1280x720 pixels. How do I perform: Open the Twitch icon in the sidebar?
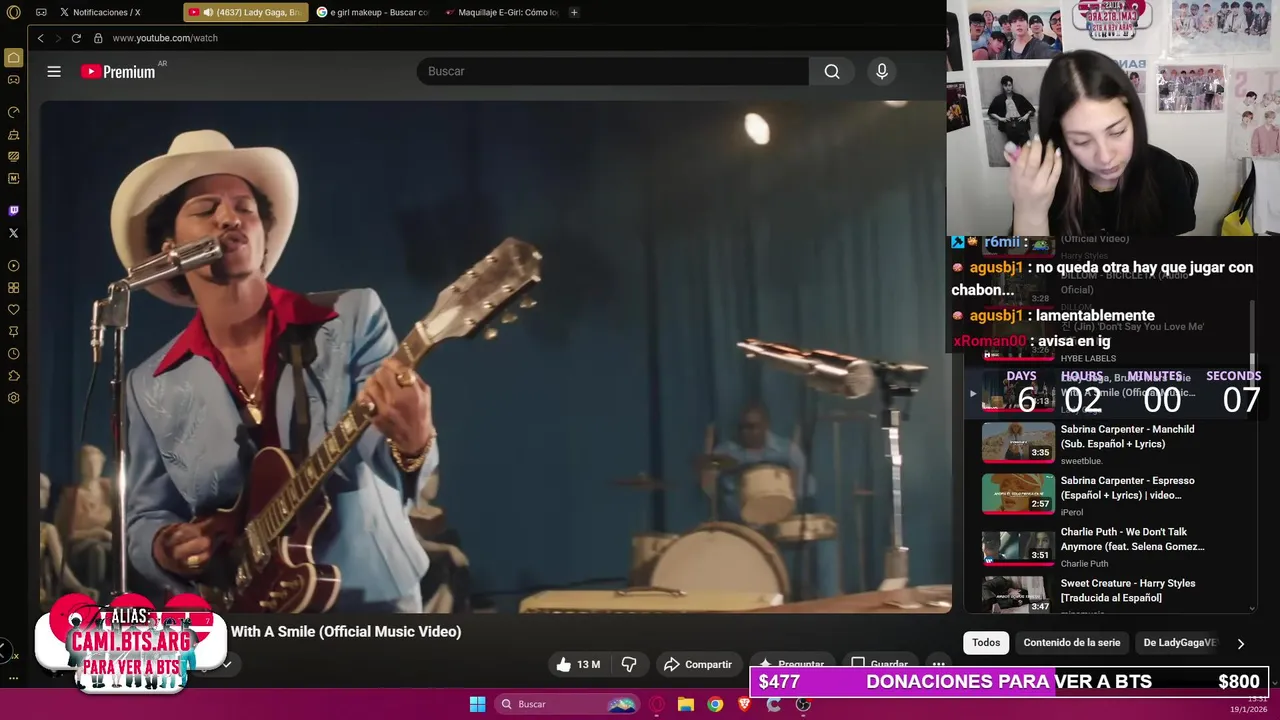[x=13, y=211]
